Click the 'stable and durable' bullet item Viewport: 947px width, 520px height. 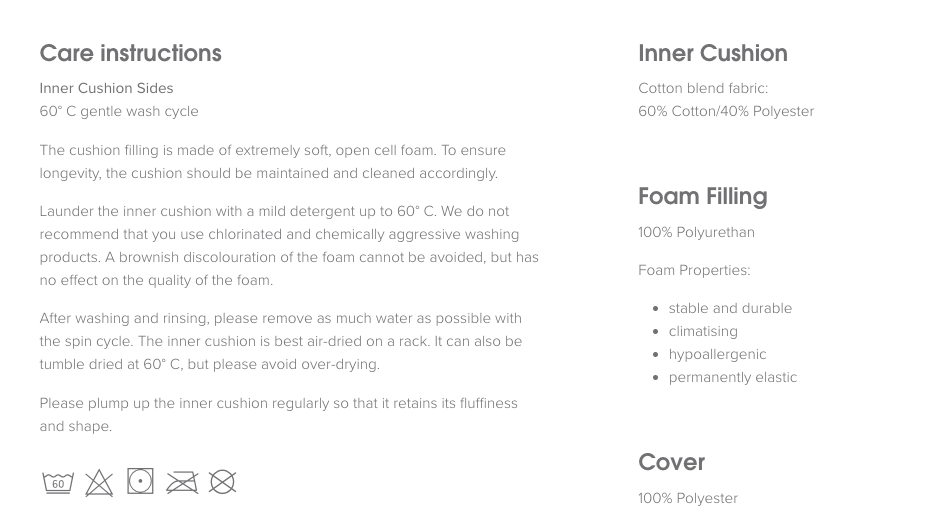point(730,308)
